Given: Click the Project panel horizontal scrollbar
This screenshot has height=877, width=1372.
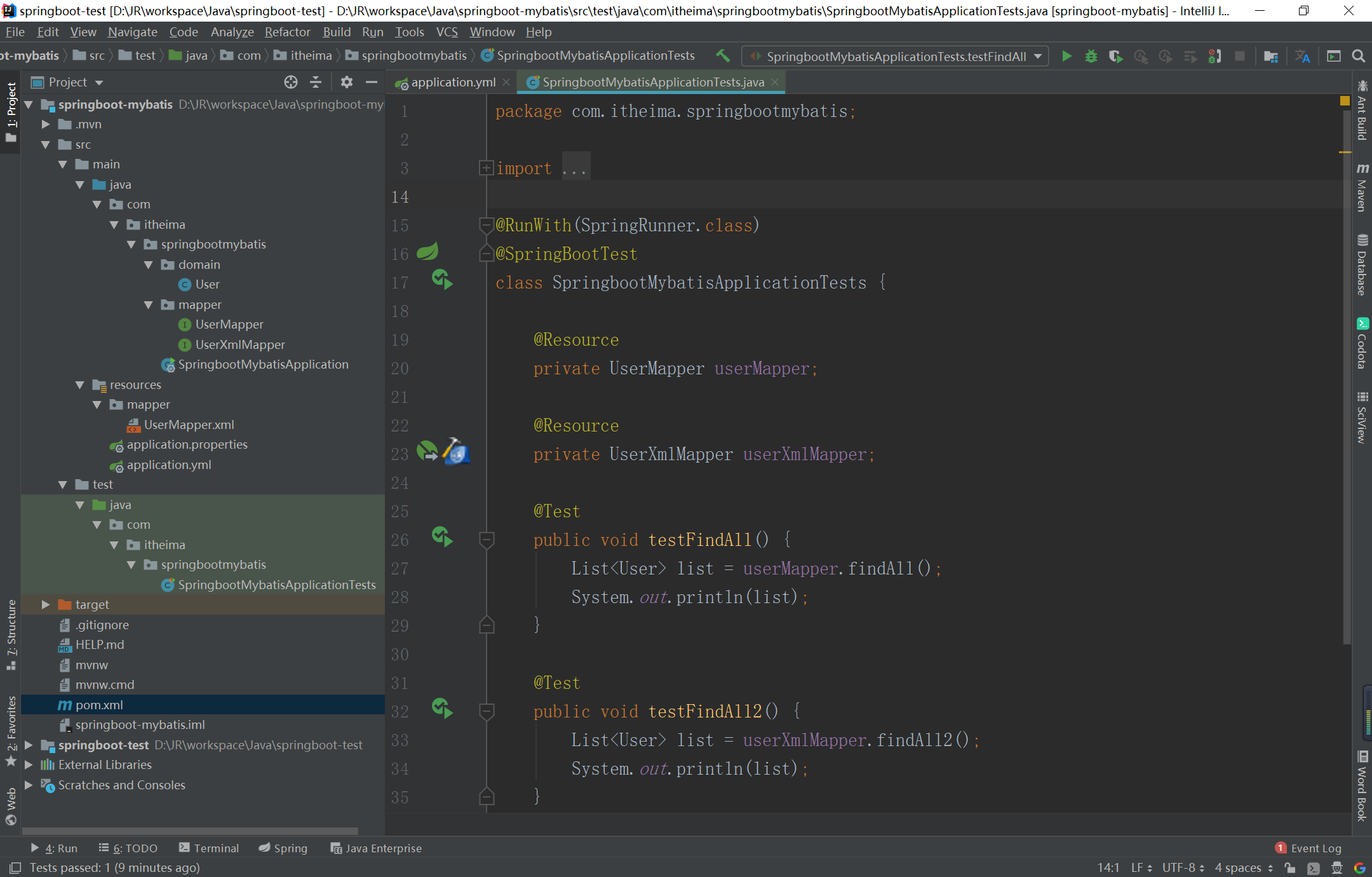Looking at the screenshot, I should pyautogui.click(x=190, y=831).
